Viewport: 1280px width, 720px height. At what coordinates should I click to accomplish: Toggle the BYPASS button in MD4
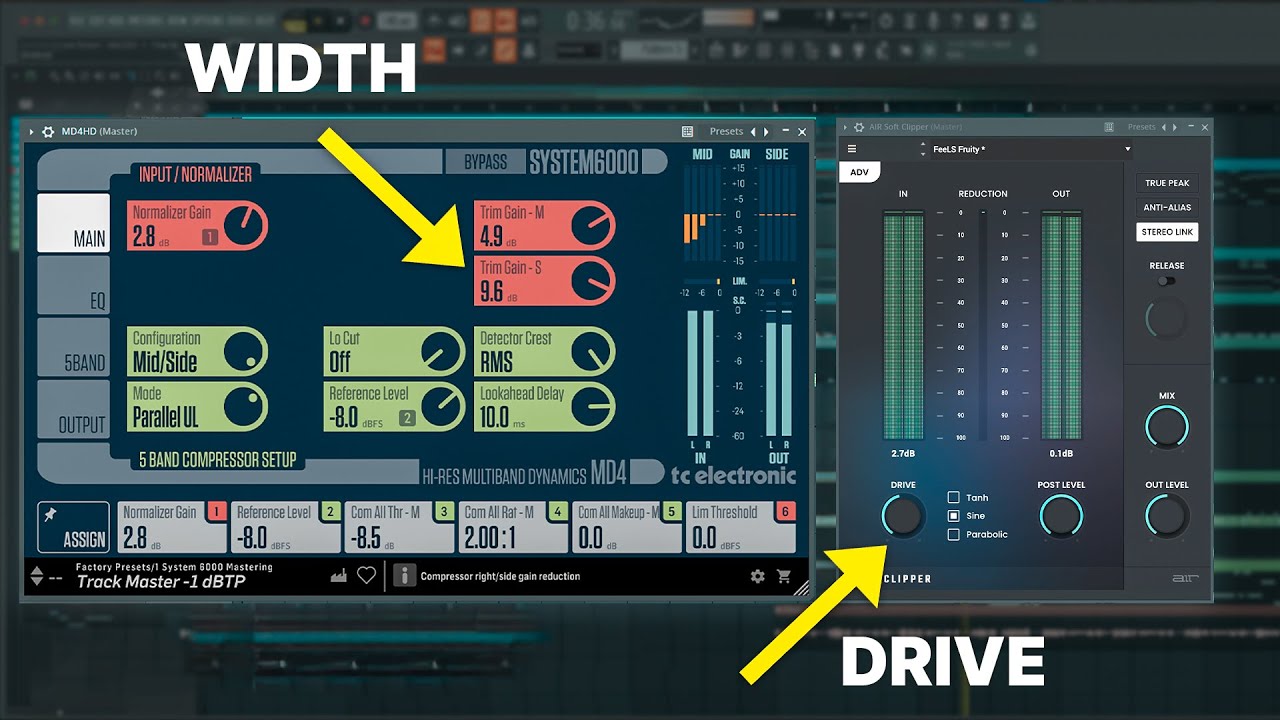click(x=486, y=162)
